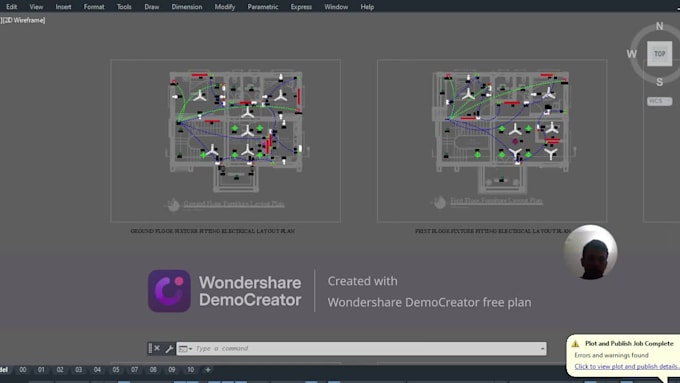The image size is (680, 383).
Task: Open command line customize wrench icon
Action: 169,349
